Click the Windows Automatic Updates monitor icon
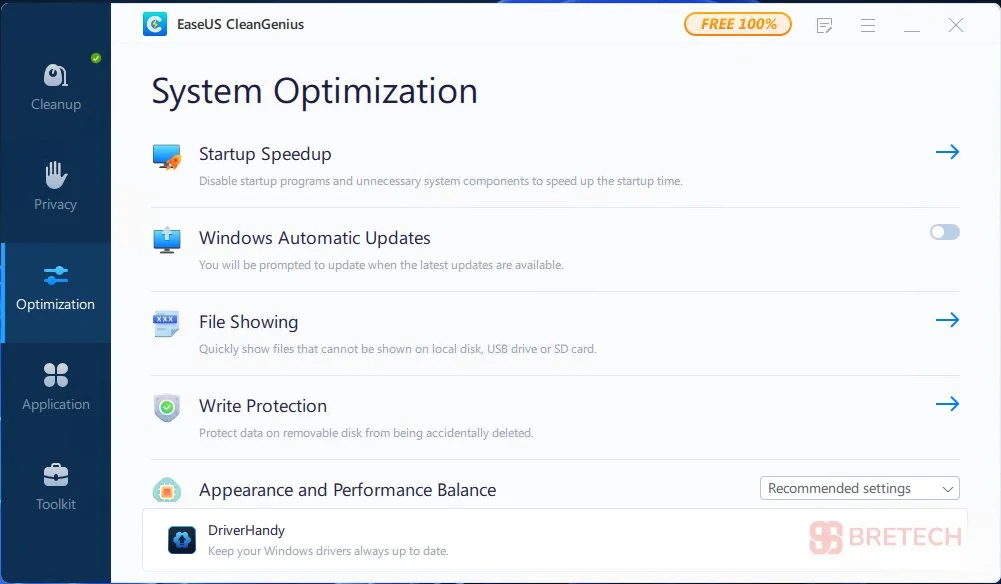The height and width of the screenshot is (584, 1001). (167, 240)
